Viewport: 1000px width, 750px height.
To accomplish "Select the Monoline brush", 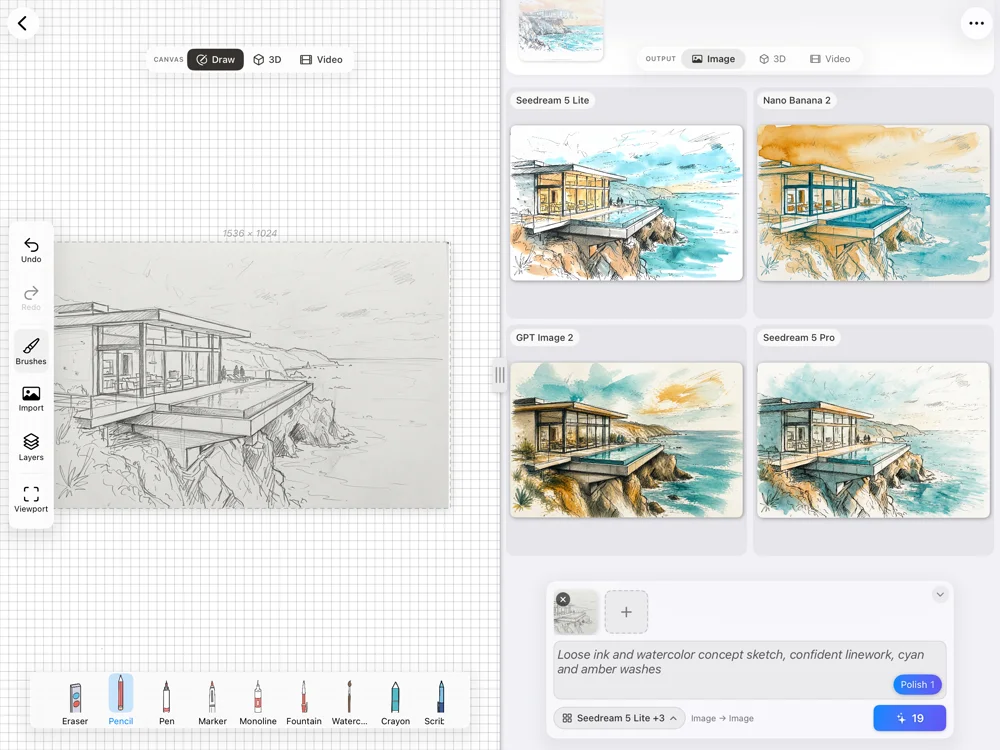I will (x=258, y=702).
